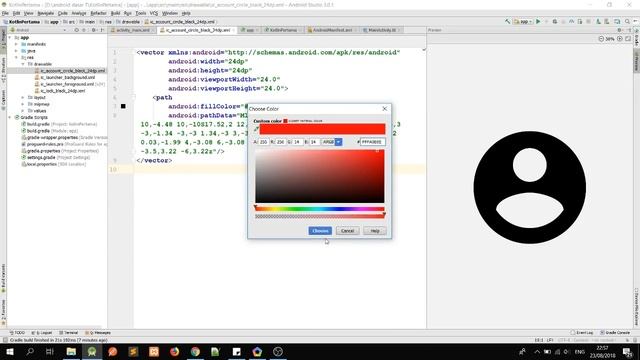The height and width of the screenshot is (360, 640).
Task: Switch to the MainActivity.kt editor tab
Action: pos(382,30)
